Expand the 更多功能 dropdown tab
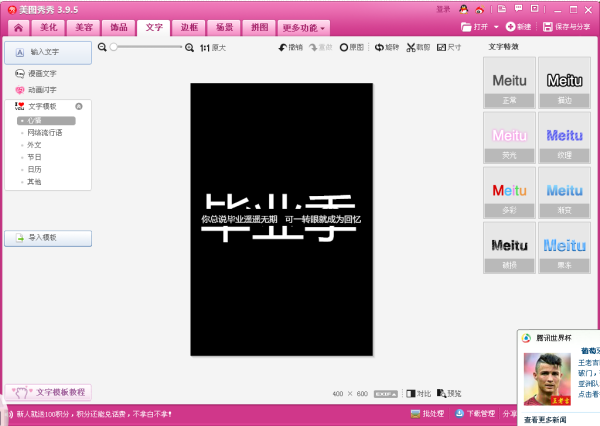Image resolution: width=600 pixels, height=426 pixels. tap(303, 28)
